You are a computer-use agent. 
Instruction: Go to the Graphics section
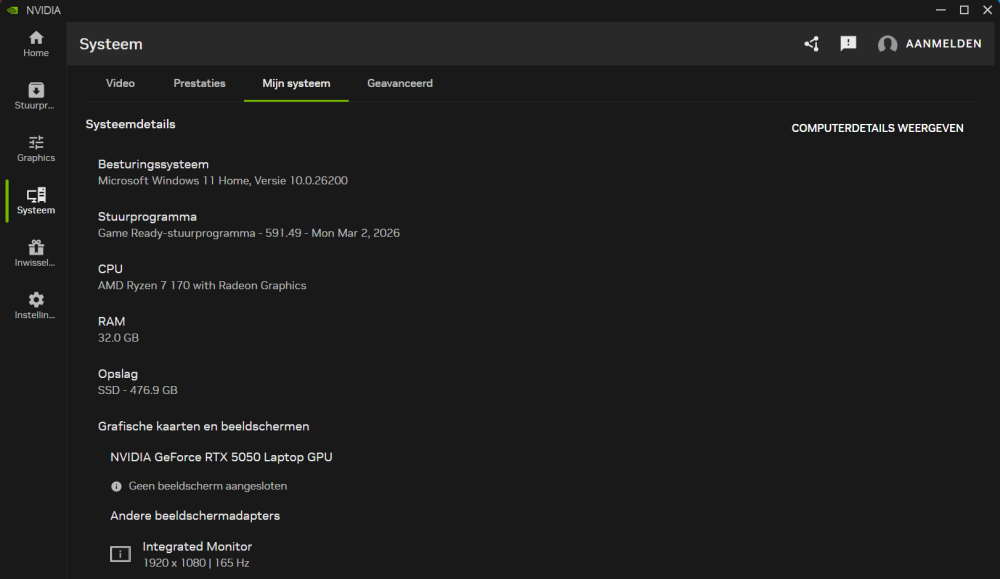click(36, 149)
